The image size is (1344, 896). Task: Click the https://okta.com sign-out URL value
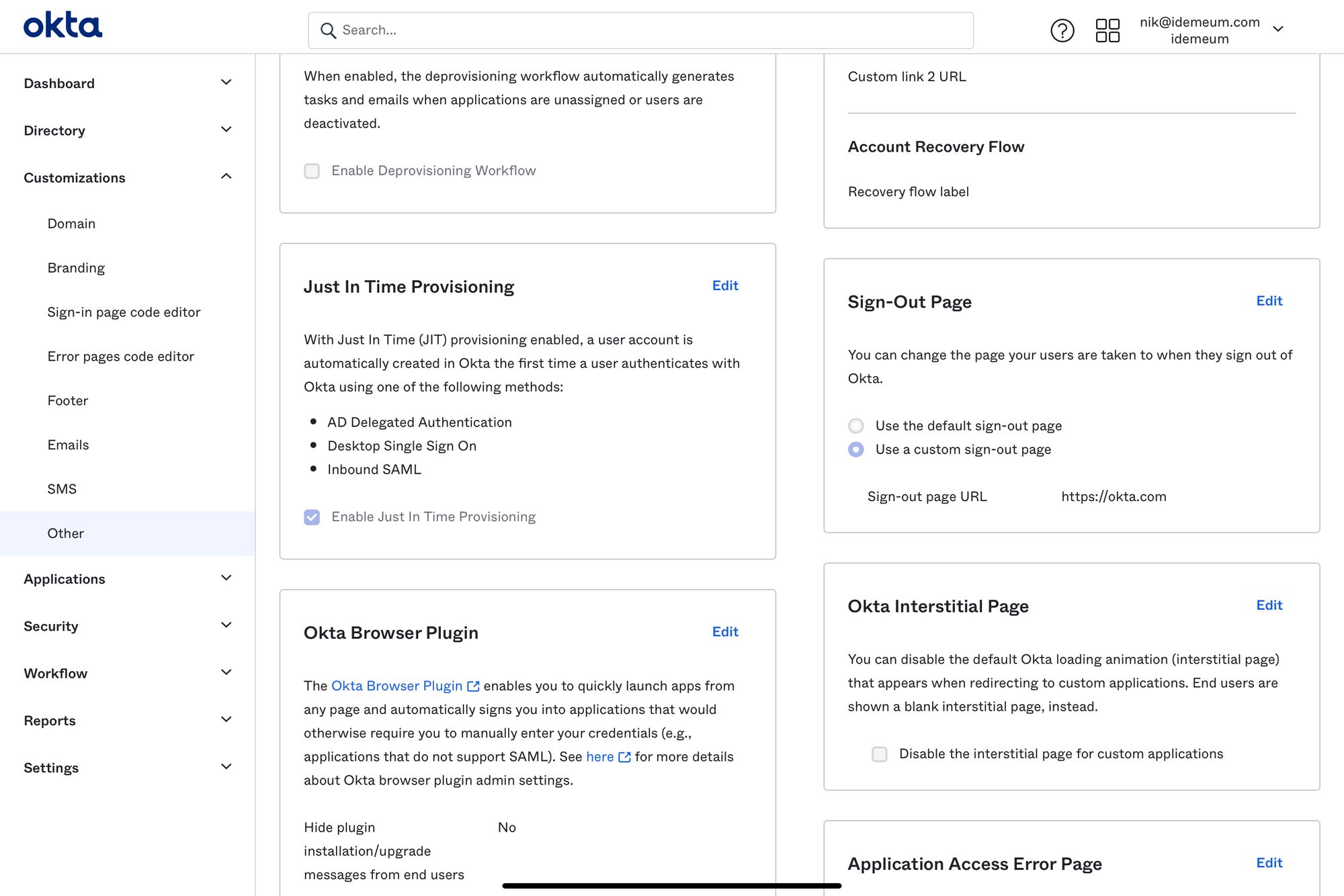tap(1114, 496)
